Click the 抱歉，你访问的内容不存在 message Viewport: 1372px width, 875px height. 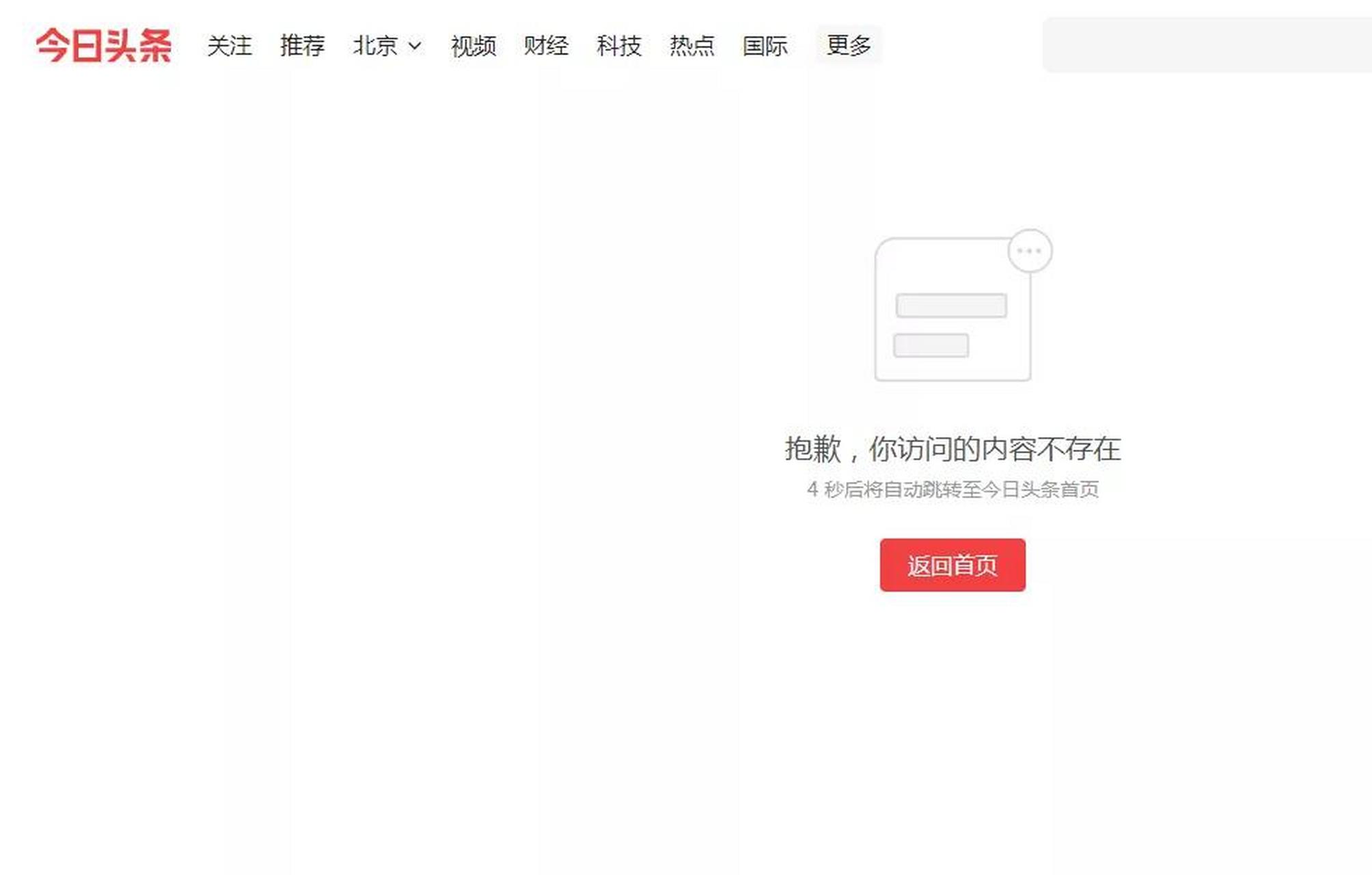tap(952, 449)
